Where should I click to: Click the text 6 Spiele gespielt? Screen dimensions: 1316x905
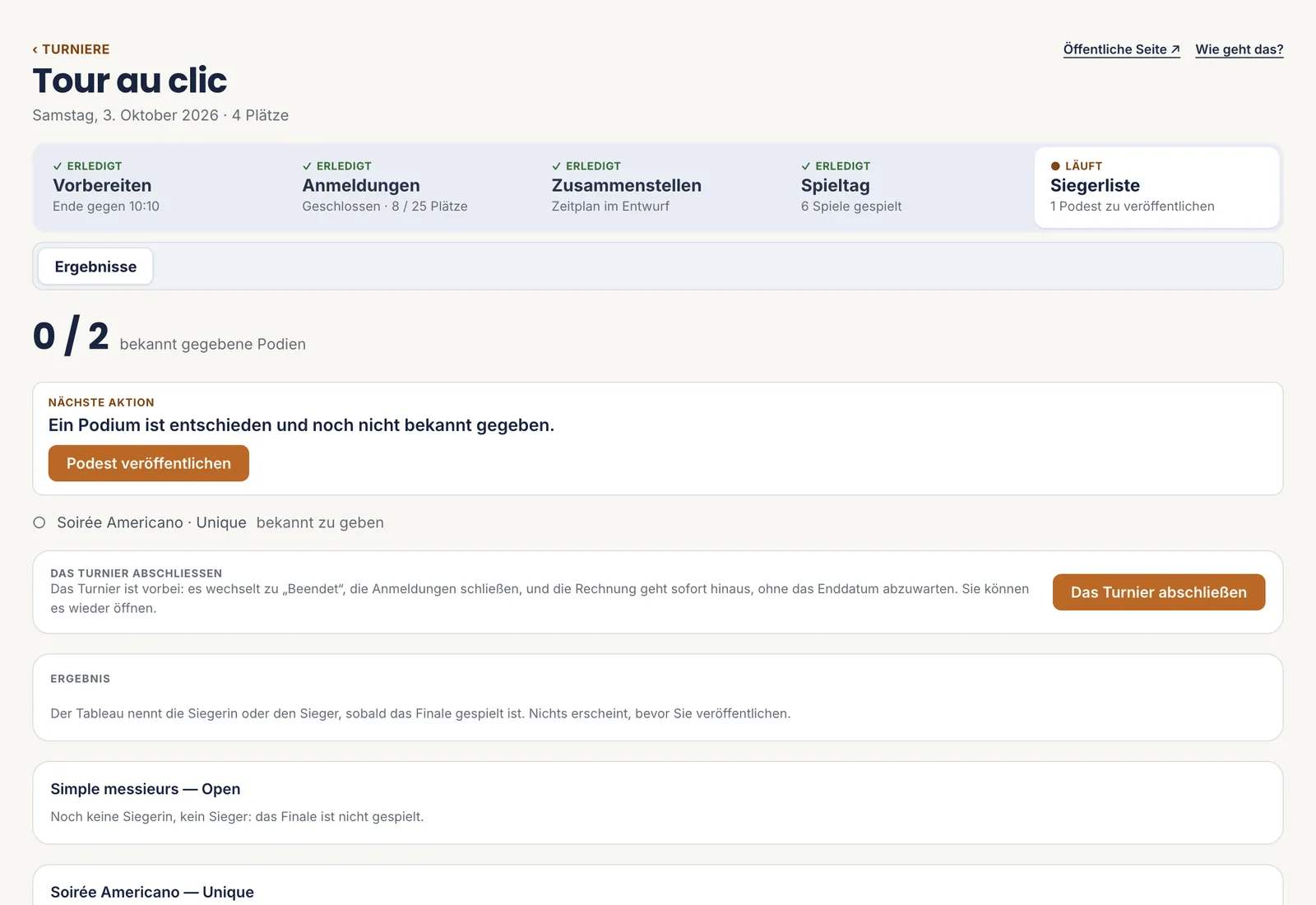pos(851,207)
